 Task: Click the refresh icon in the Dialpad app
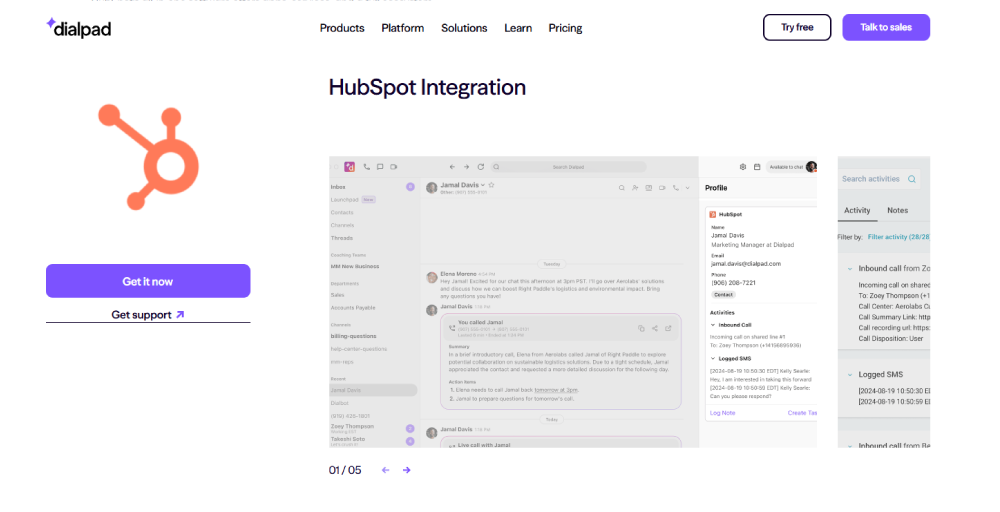click(x=480, y=167)
